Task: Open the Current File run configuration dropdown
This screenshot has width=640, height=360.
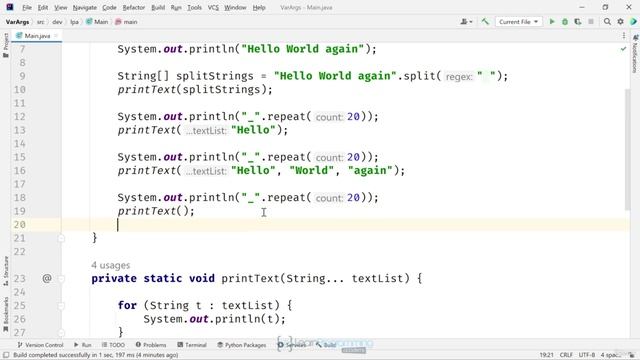Action: pos(518,22)
